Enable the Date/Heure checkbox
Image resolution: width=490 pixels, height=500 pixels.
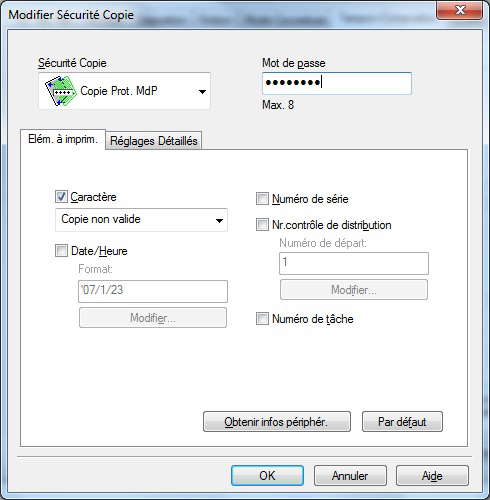click(x=61, y=251)
